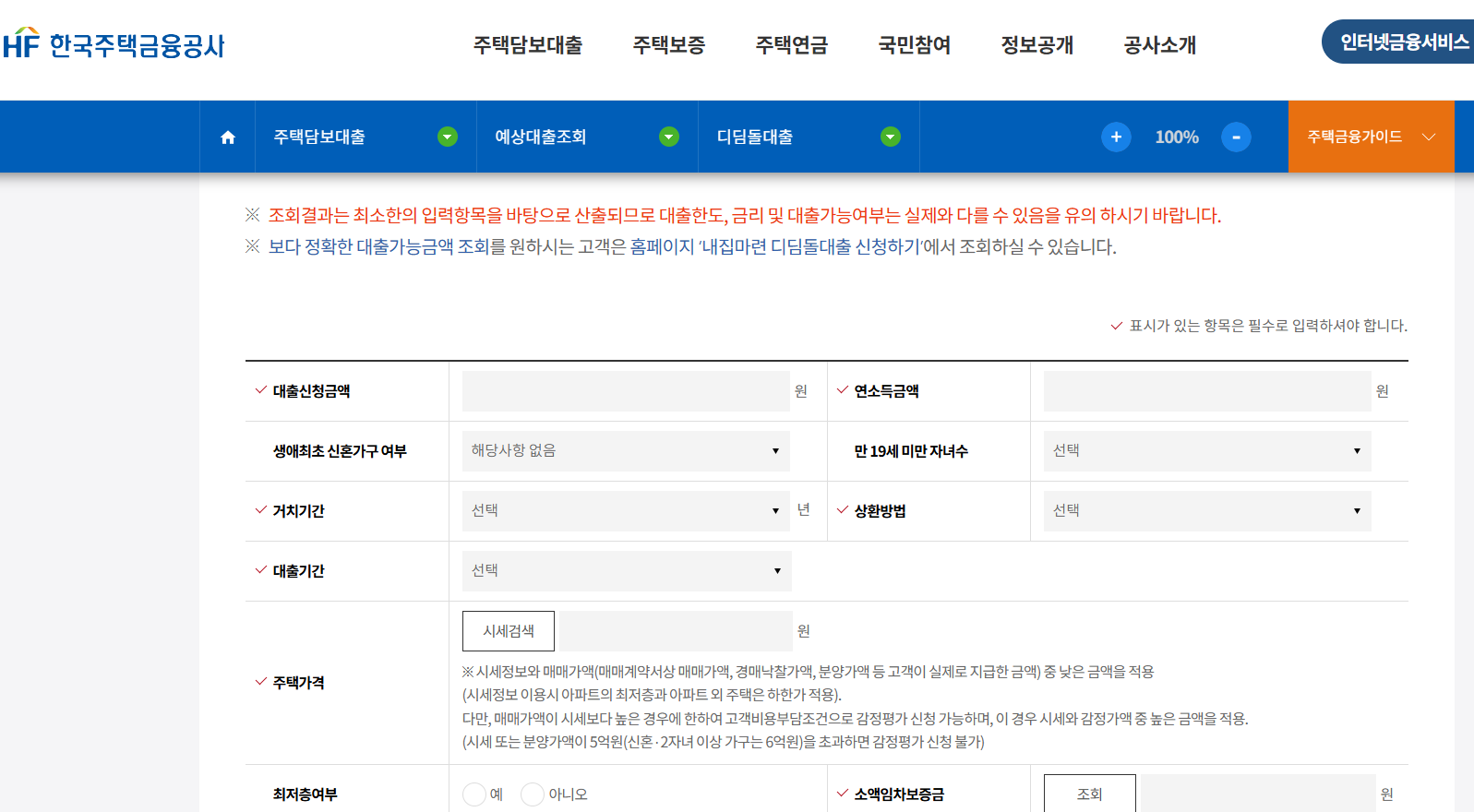Open 생애최초 신혼가구 여부 dropdown

pos(626,451)
